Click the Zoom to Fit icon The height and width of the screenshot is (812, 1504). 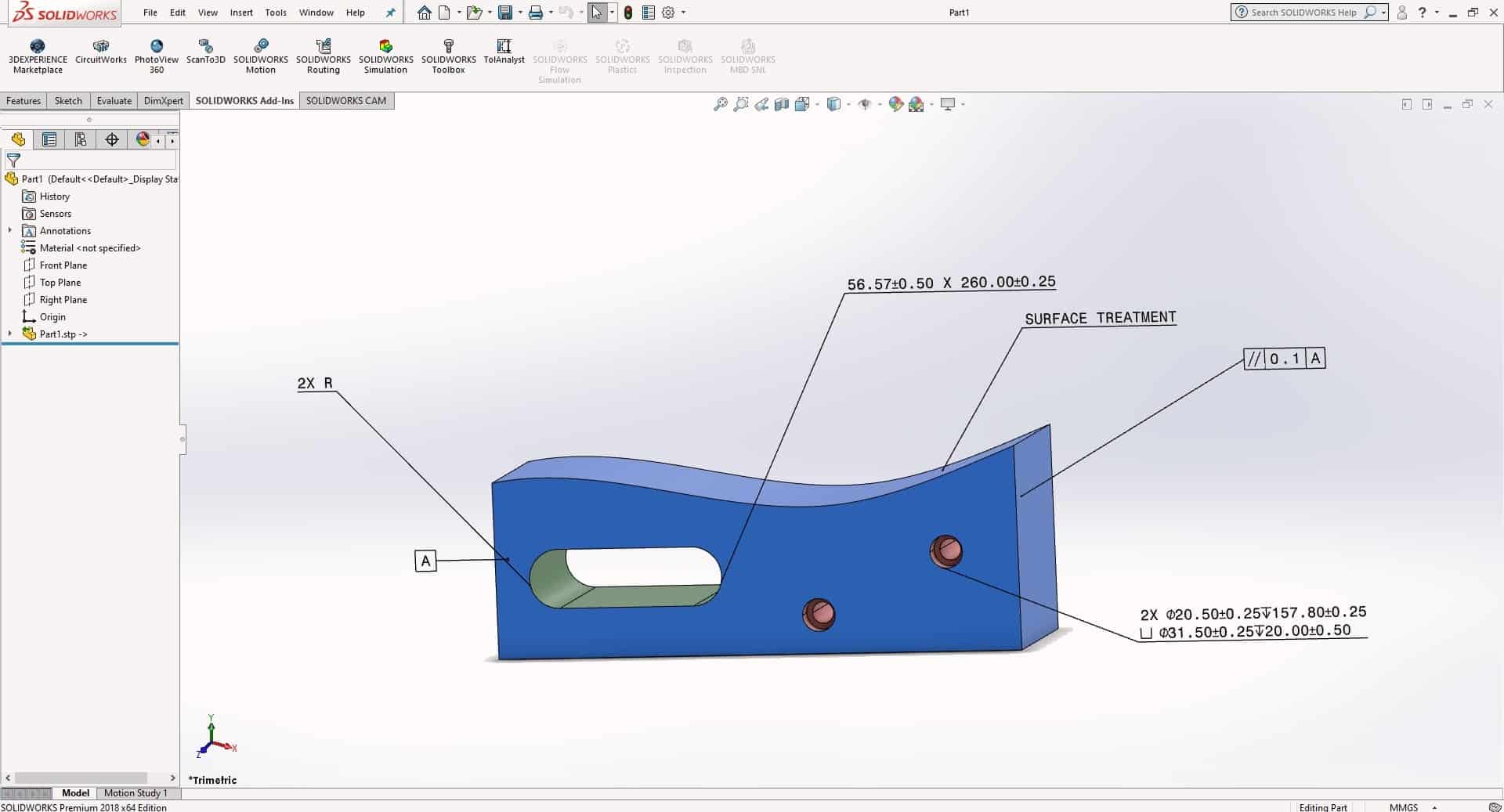tap(720, 103)
